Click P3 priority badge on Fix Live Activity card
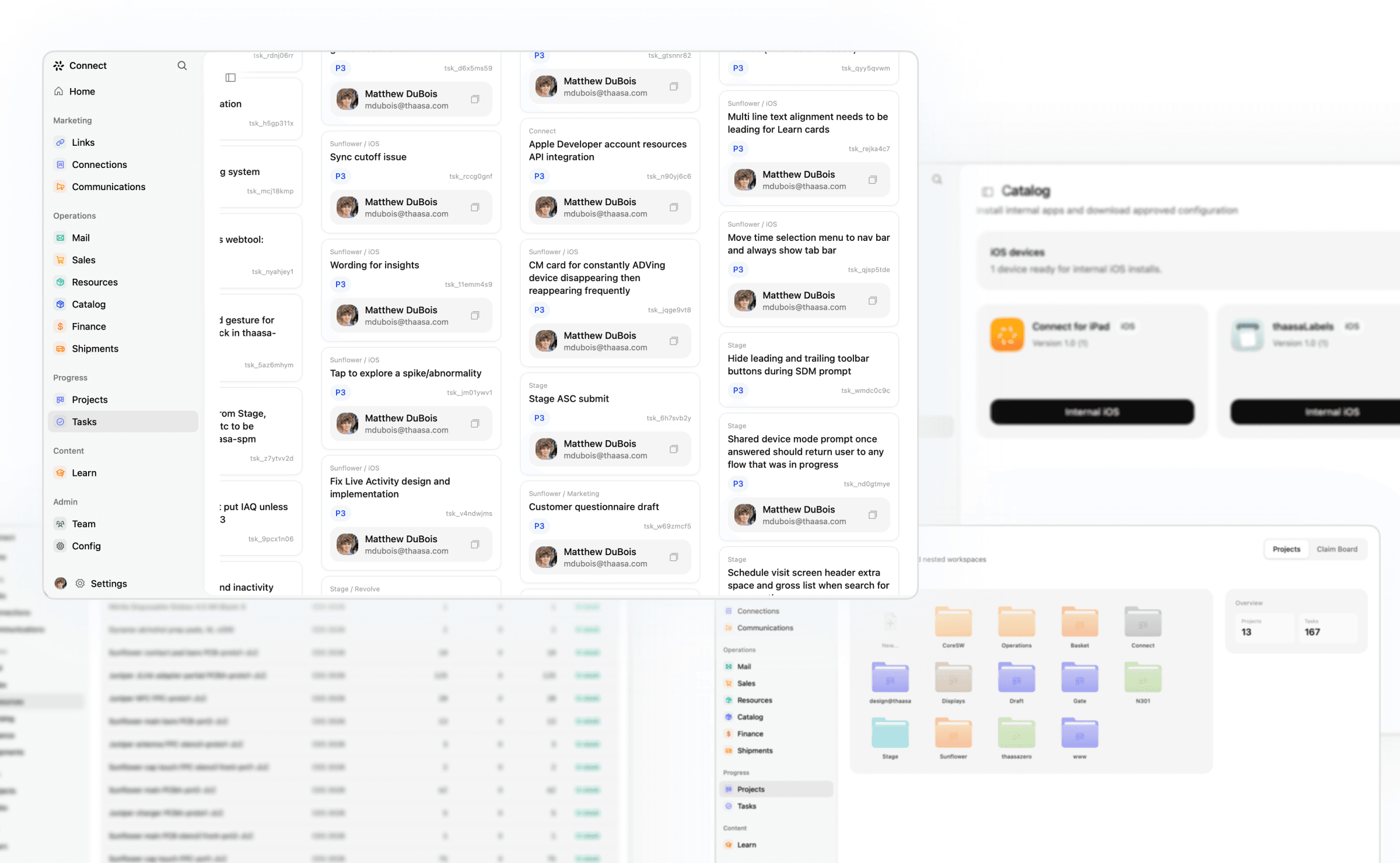The image size is (1400, 863). coord(341,513)
